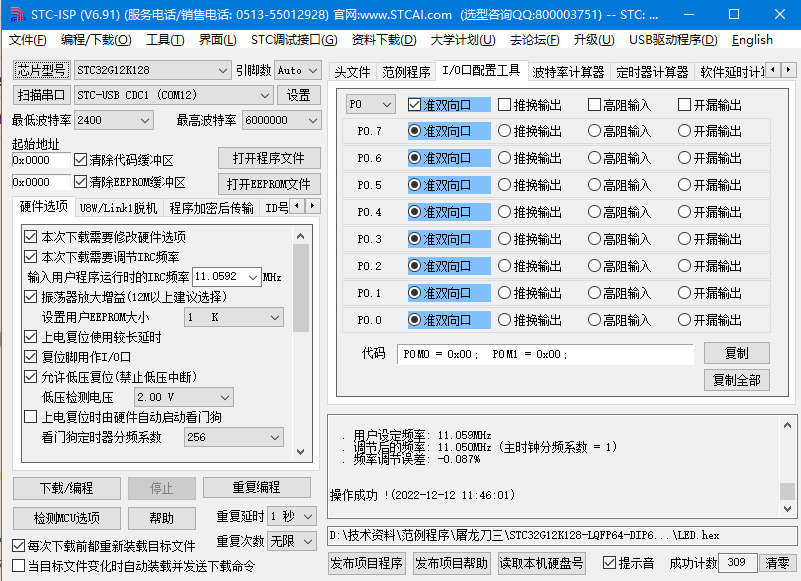Open 引脚数 Auto dropdown
801x581 pixels.
coord(298,71)
